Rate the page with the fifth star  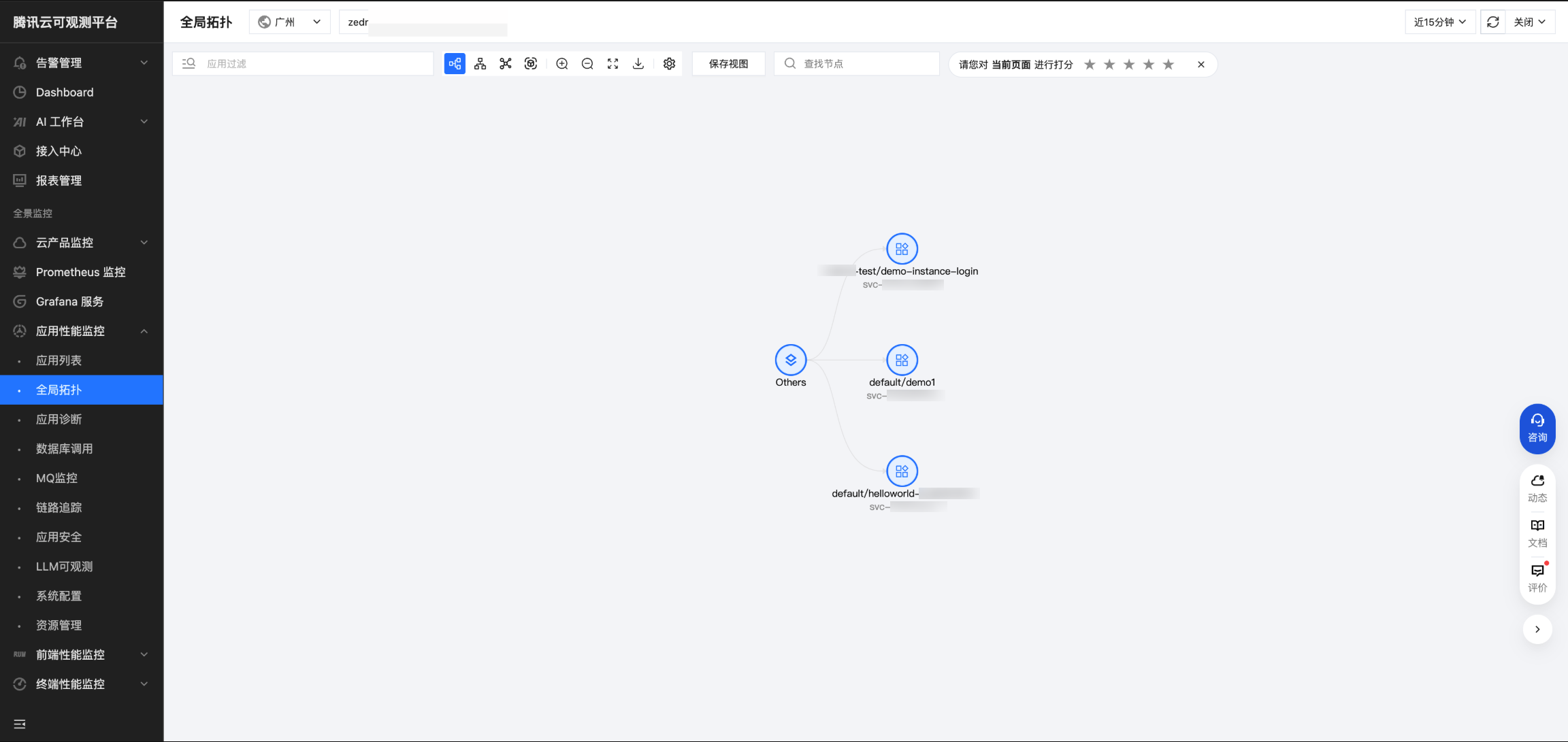tap(1169, 64)
